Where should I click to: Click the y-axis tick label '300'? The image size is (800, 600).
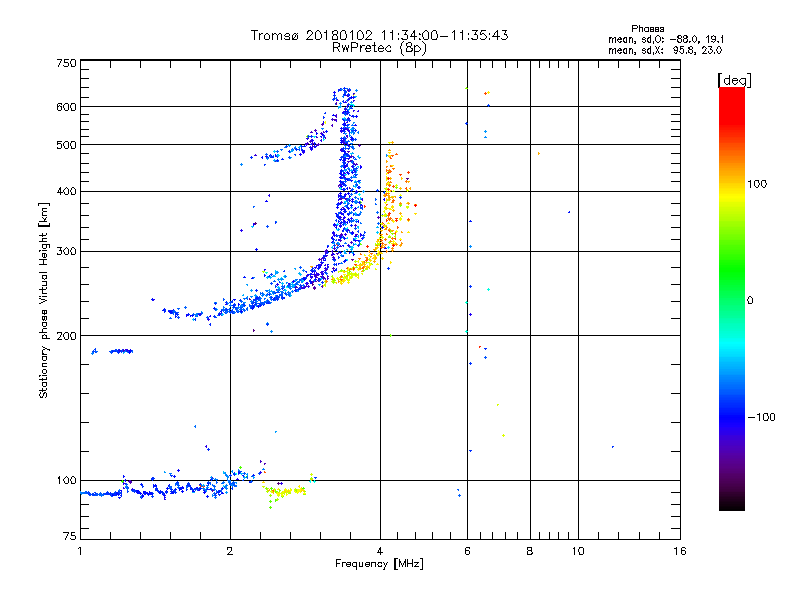coord(66,252)
